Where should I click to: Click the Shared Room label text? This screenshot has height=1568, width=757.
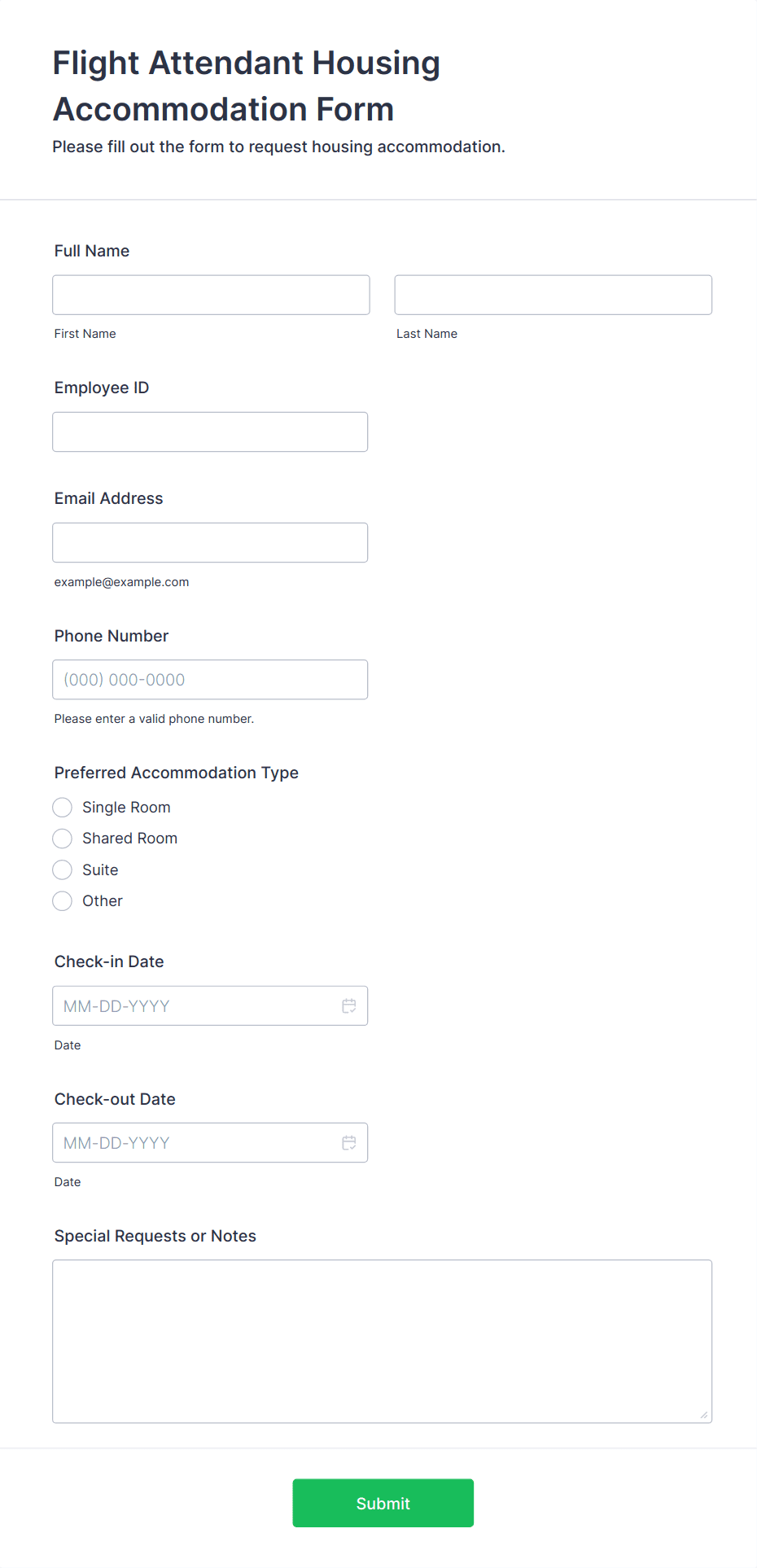click(129, 839)
